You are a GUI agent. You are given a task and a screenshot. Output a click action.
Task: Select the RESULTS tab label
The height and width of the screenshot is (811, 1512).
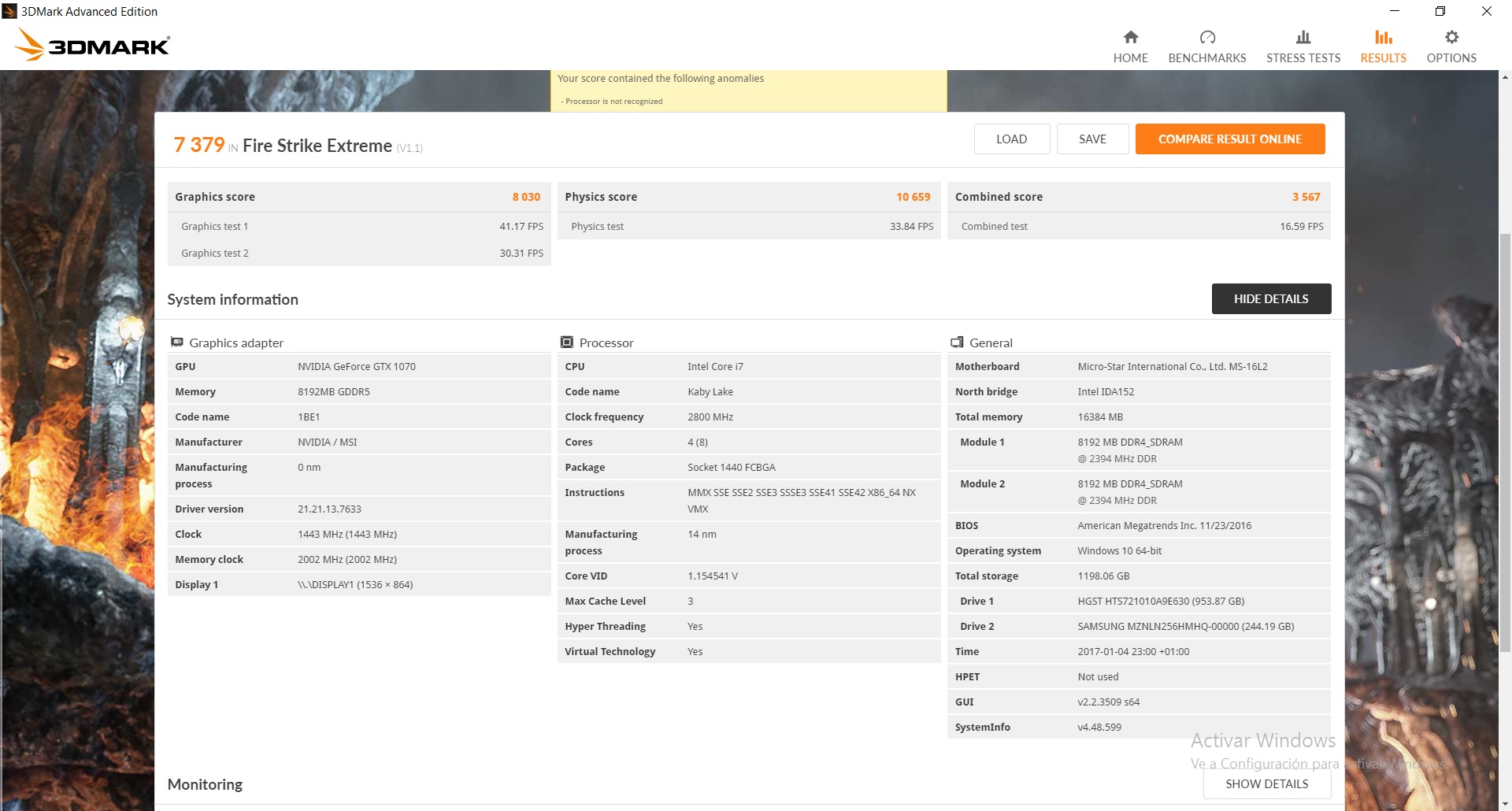coord(1383,58)
